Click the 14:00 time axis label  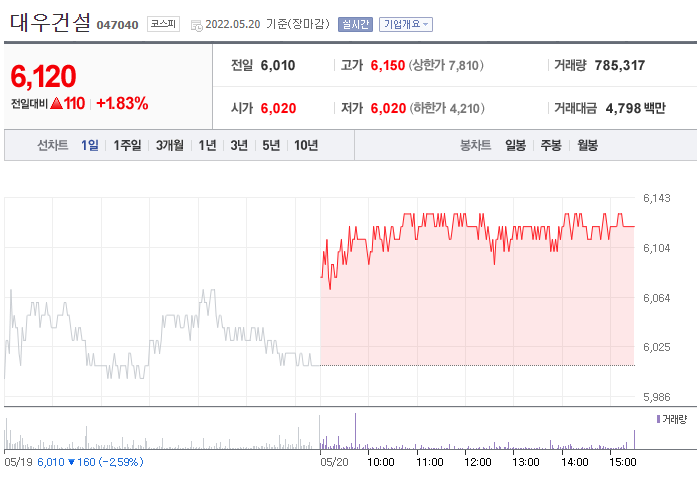575,462
